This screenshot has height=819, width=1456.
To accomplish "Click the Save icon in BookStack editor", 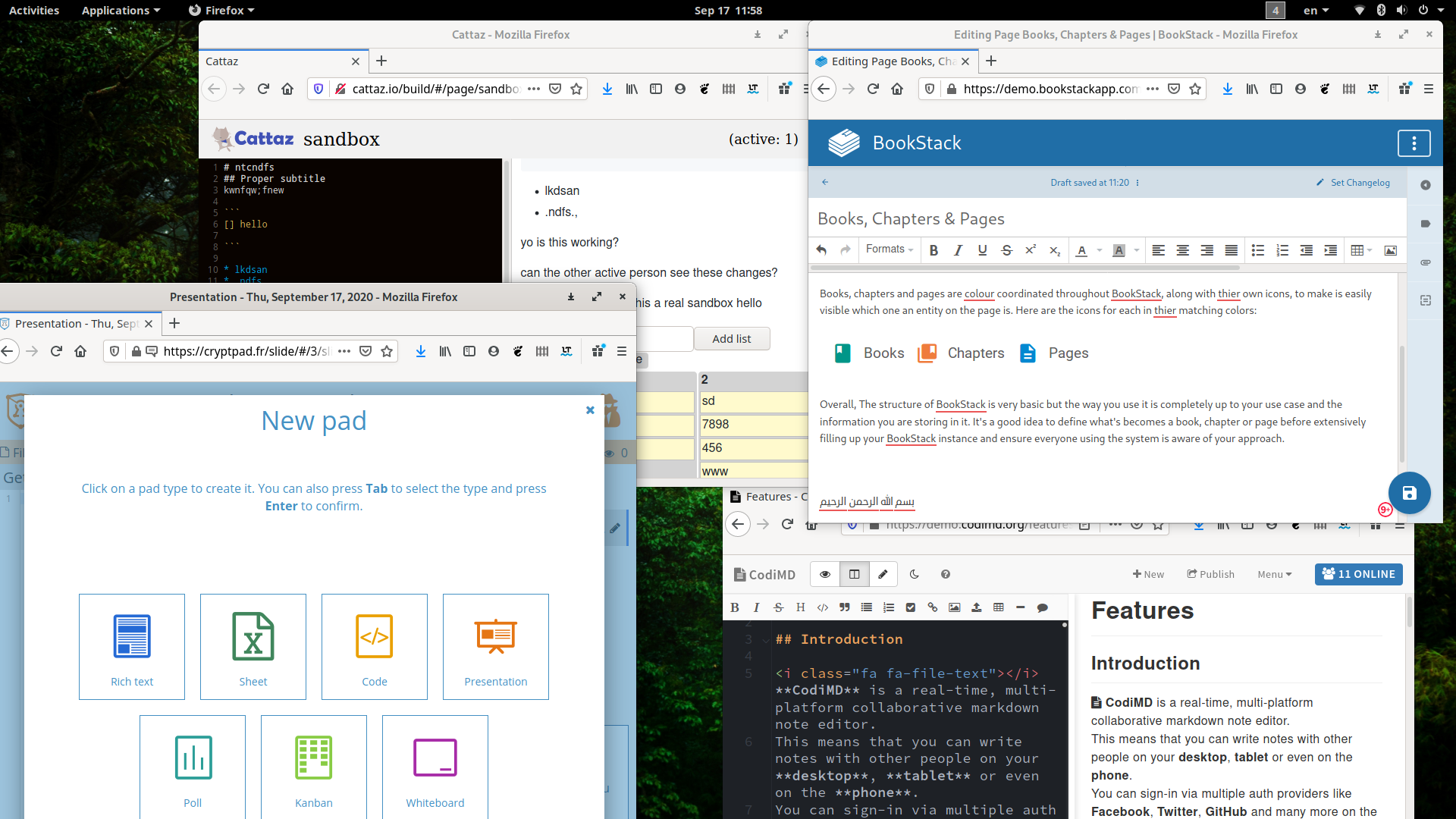I will pos(1409,493).
